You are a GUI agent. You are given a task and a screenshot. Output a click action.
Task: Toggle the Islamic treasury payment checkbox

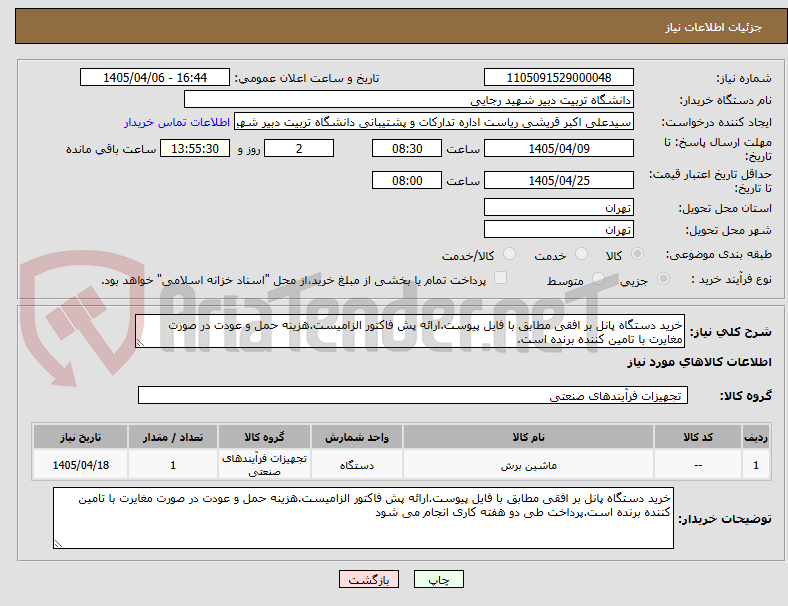(501, 278)
